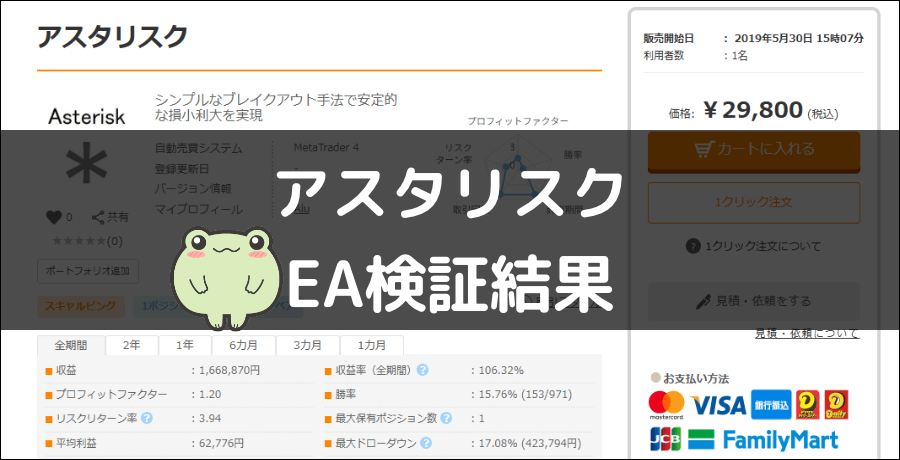Click help icon beside 最大ドローダウン
Image resolution: width=900 pixels, height=460 pixels.
(x=426, y=443)
